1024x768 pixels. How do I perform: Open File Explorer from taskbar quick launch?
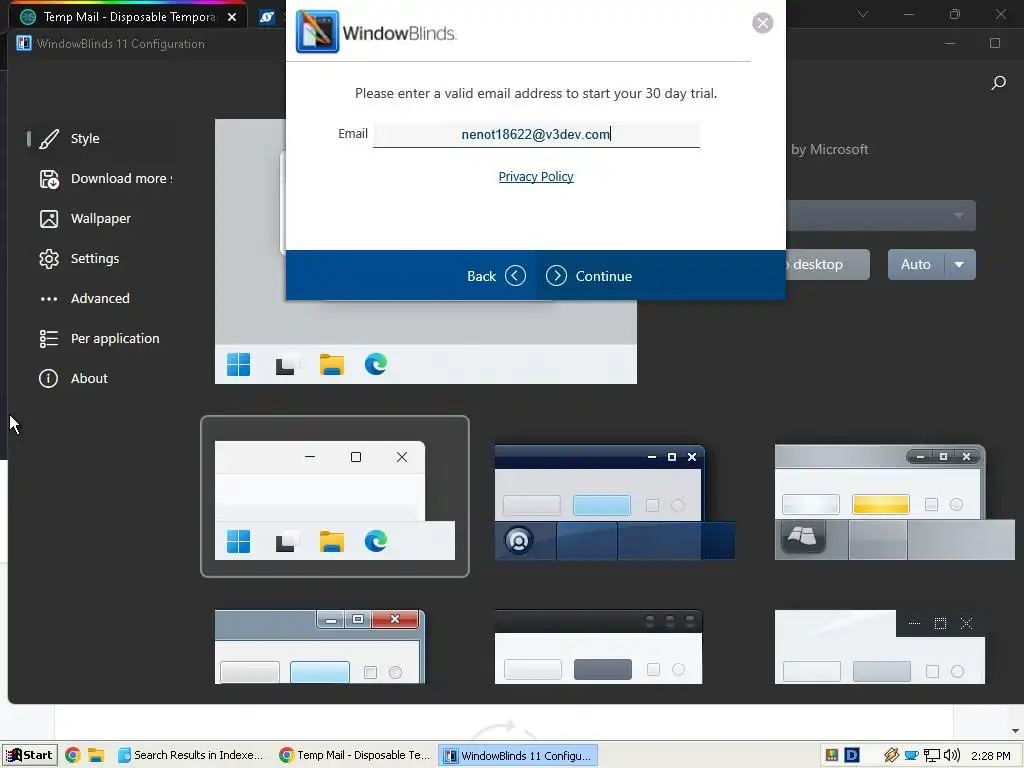coord(96,756)
